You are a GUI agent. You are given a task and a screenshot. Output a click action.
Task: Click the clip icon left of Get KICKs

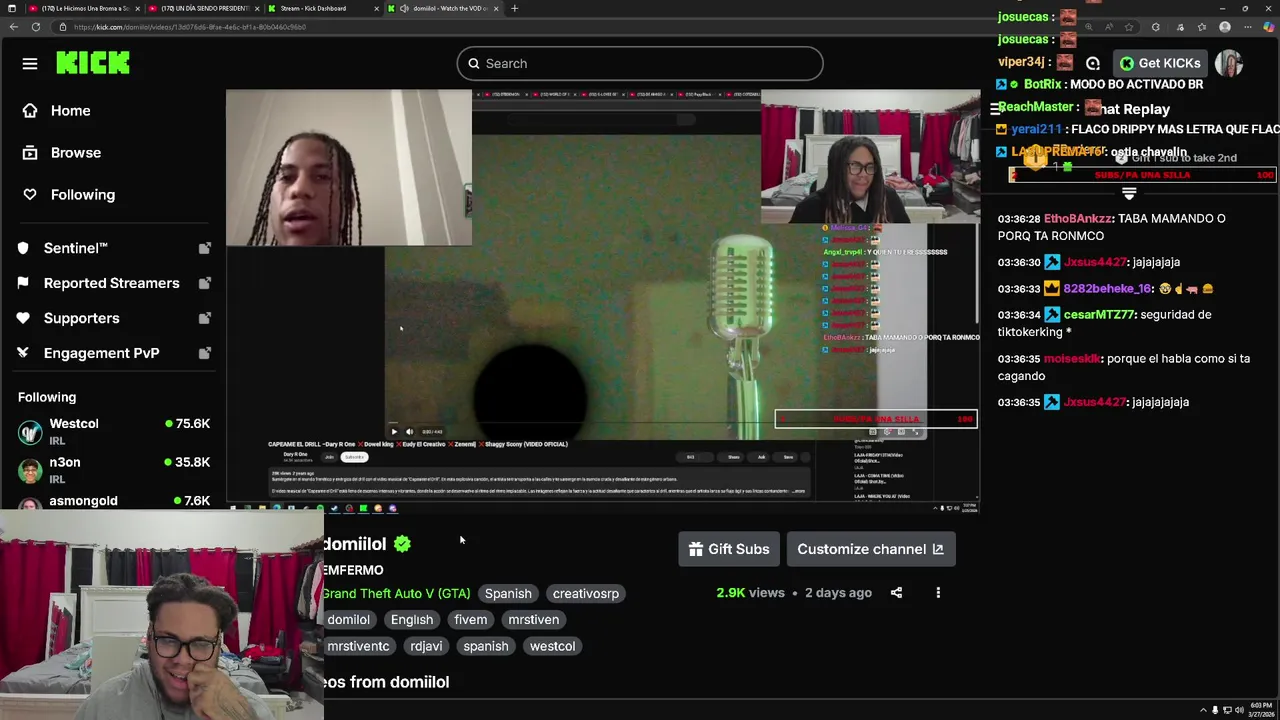click(1093, 64)
